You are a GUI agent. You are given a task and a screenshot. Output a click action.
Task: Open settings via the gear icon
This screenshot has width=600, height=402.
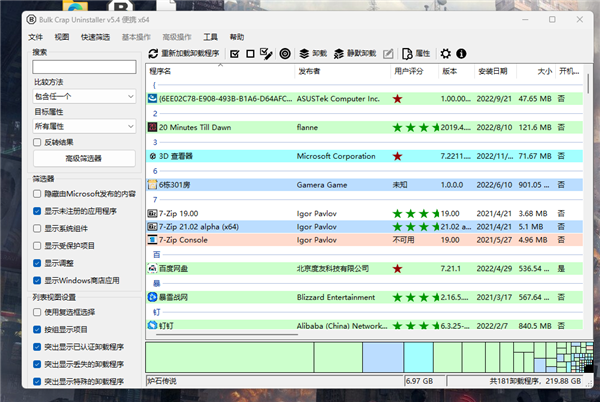pos(445,54)
